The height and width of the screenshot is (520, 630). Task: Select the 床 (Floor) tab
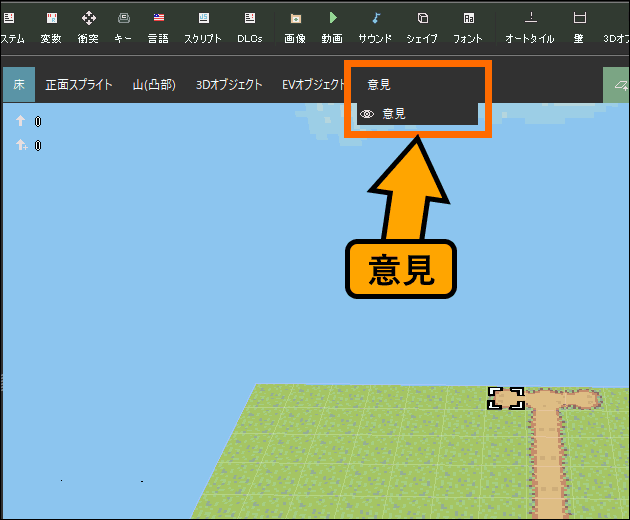(19, 85)
